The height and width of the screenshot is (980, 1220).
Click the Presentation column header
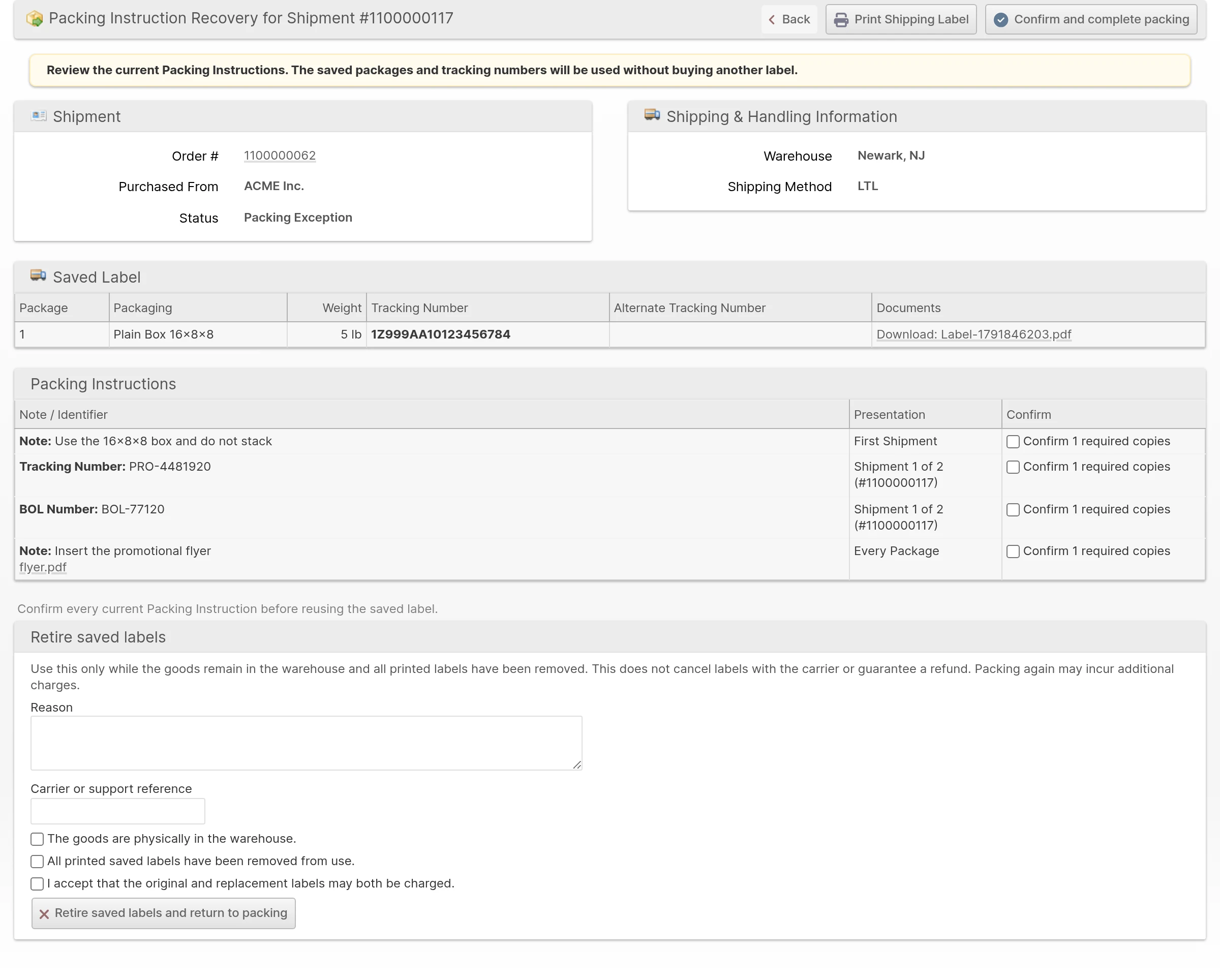click(x=925, y=415)
